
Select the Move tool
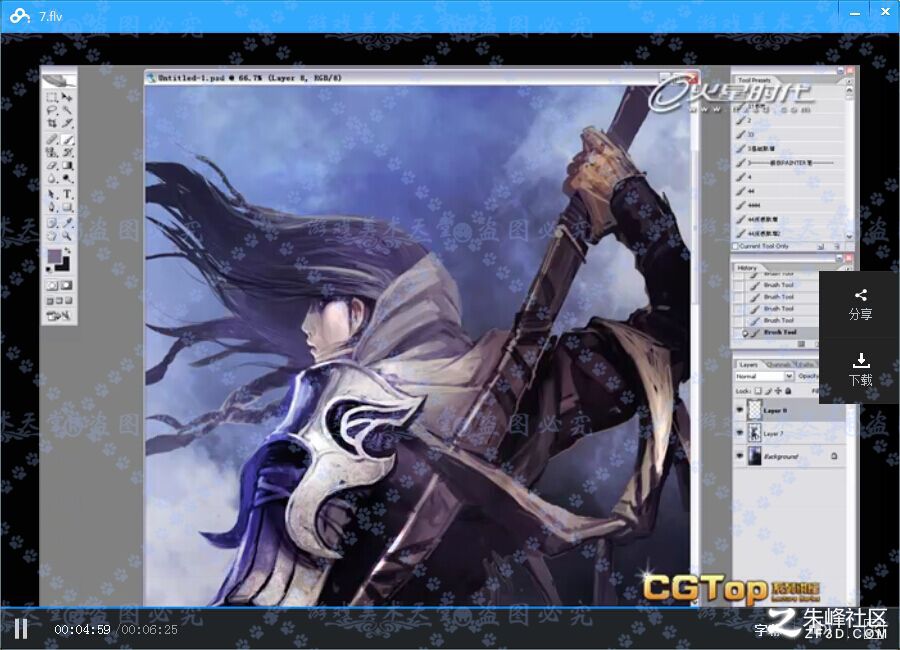67,97
